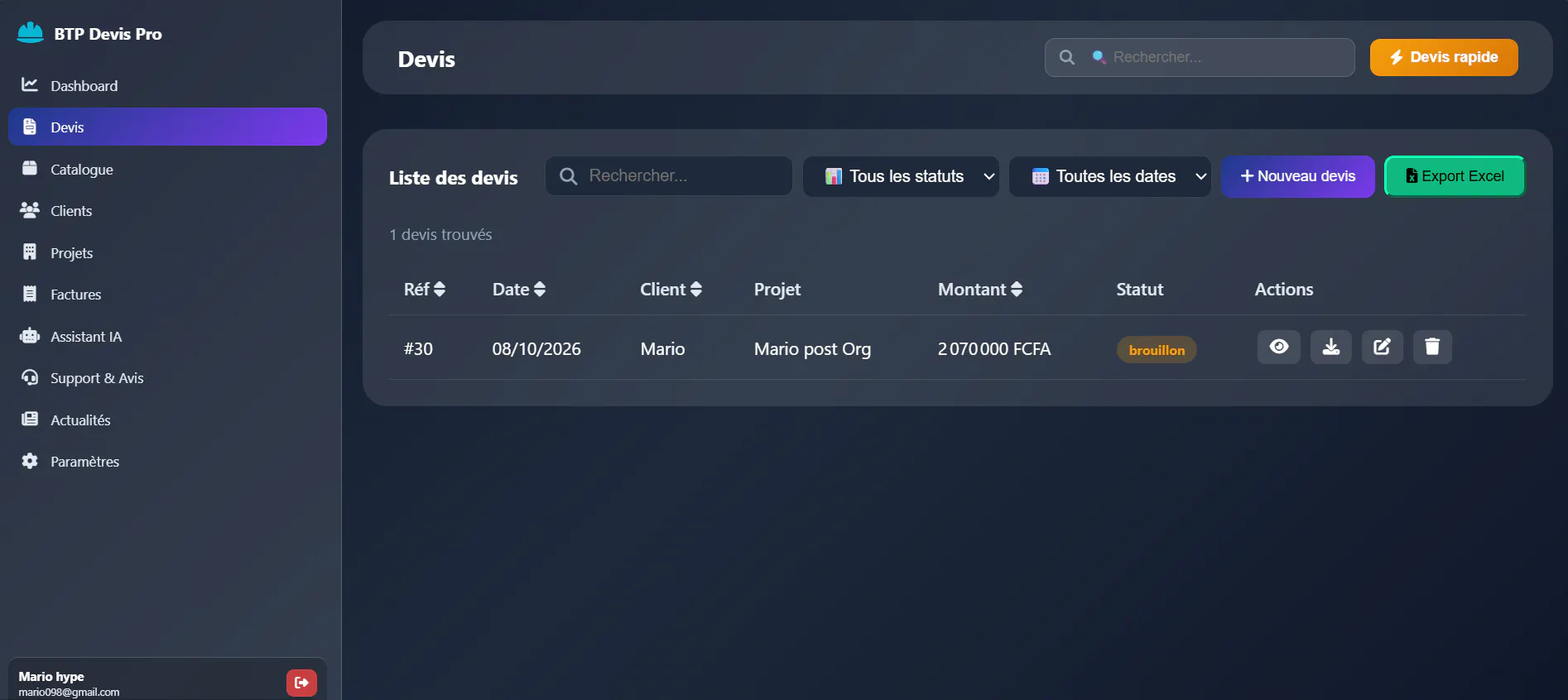1568x700 pixels.
Task: Sort quotes by the Client column arrows
Action: [696, 289]
